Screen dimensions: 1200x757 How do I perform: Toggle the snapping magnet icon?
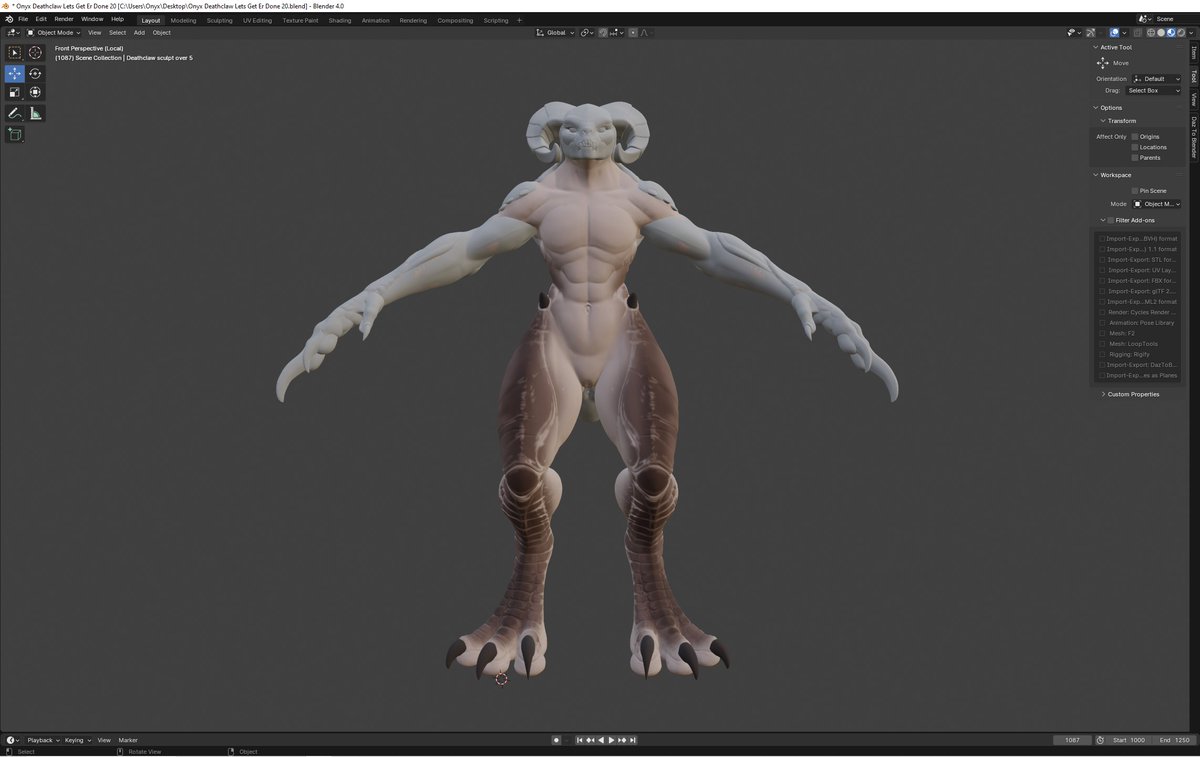(603, 32)
